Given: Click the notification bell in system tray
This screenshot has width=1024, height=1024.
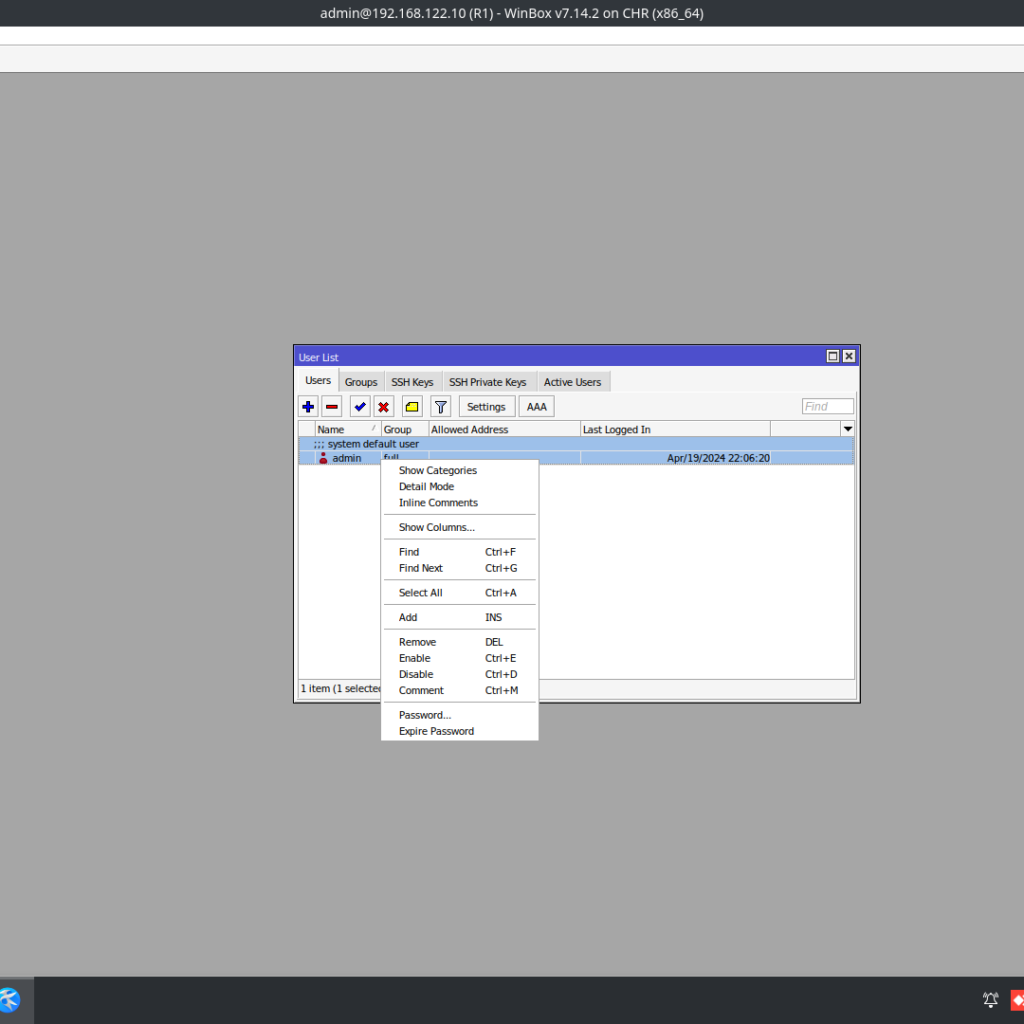Looking at the screenshot, I should pyautogui.click(x=991, y=1000).
